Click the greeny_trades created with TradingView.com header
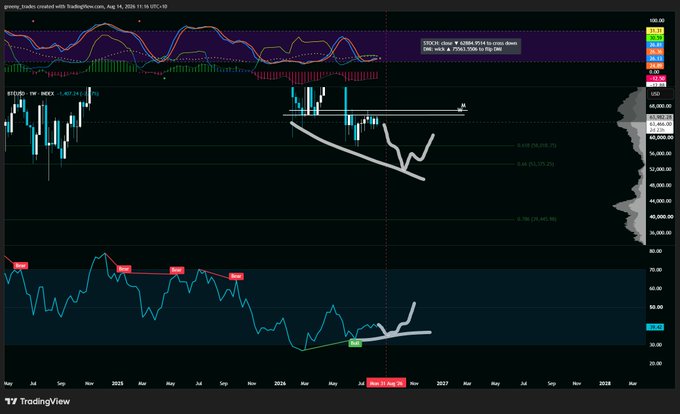 85,7
